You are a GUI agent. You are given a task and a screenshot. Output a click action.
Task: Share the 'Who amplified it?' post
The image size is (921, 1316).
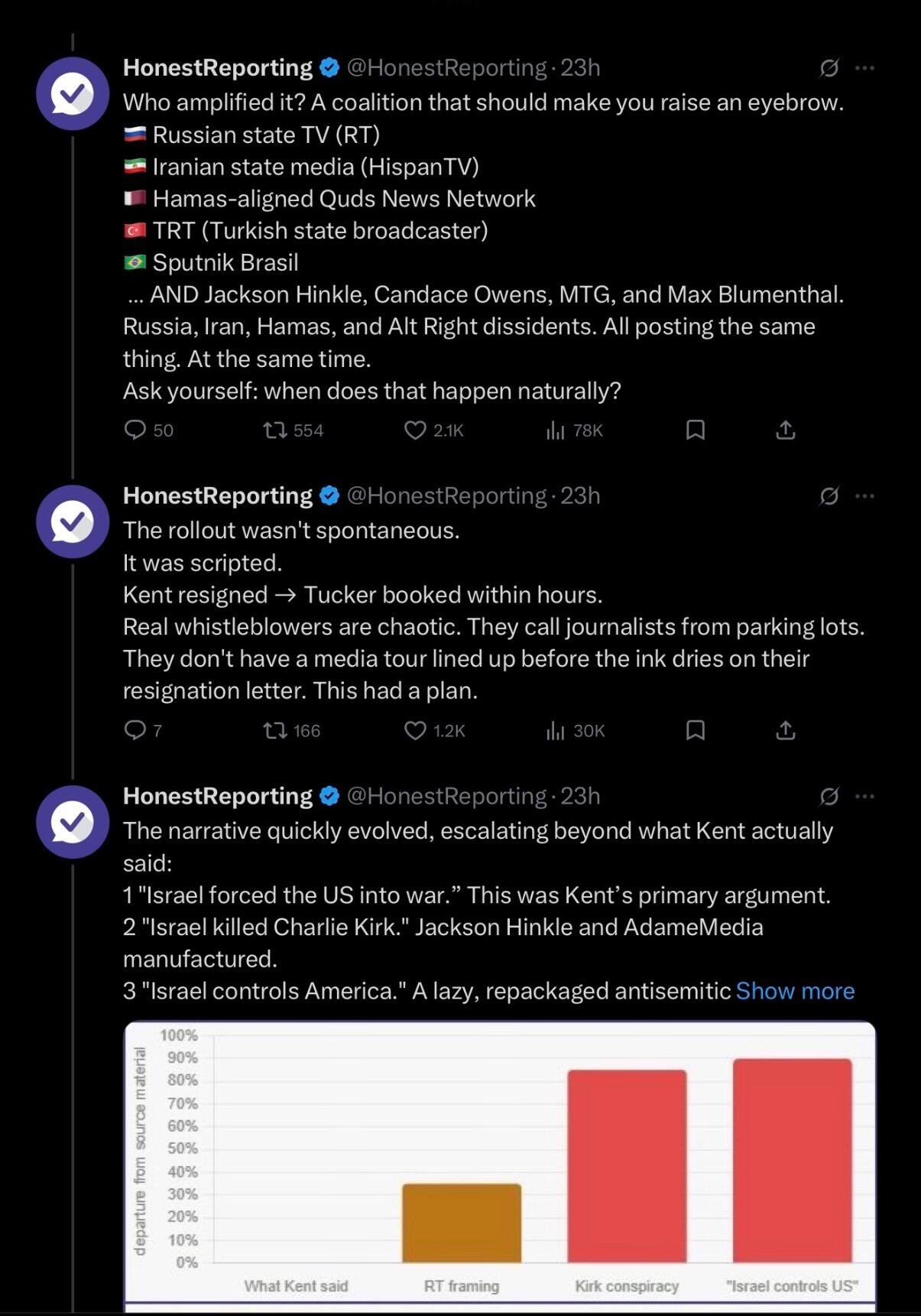pos(785,431)
